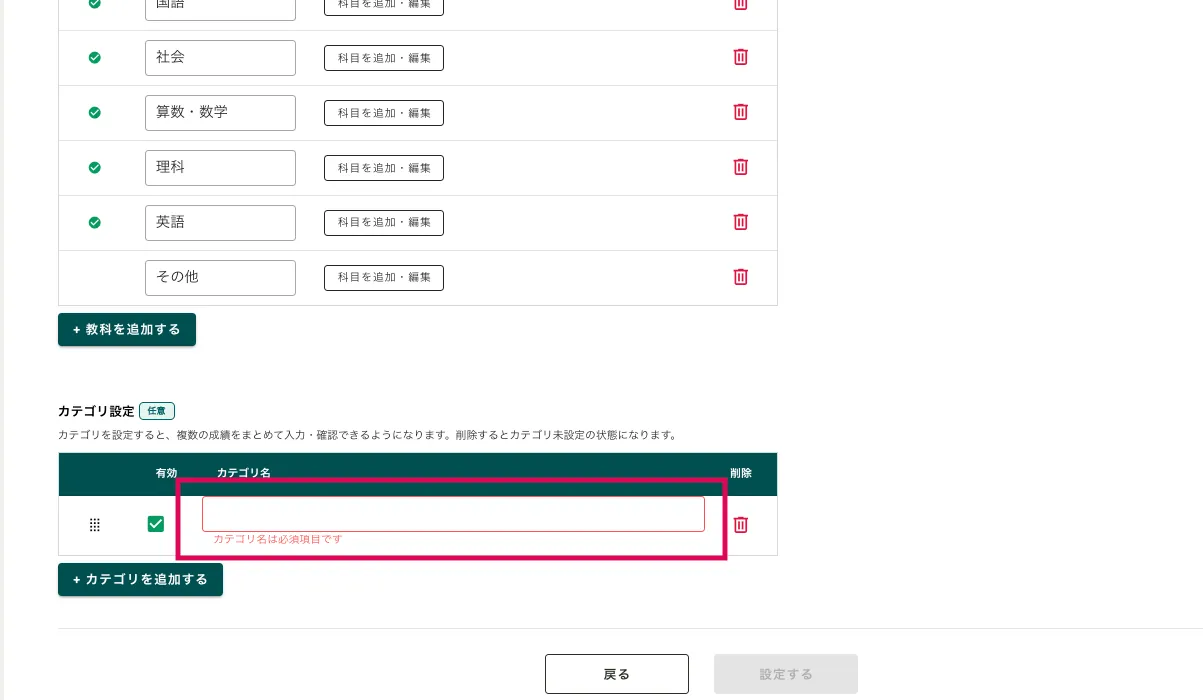1203x700 pixels.
Task: Toggle green check mark for 理科
Action: (x=95, y=168)
